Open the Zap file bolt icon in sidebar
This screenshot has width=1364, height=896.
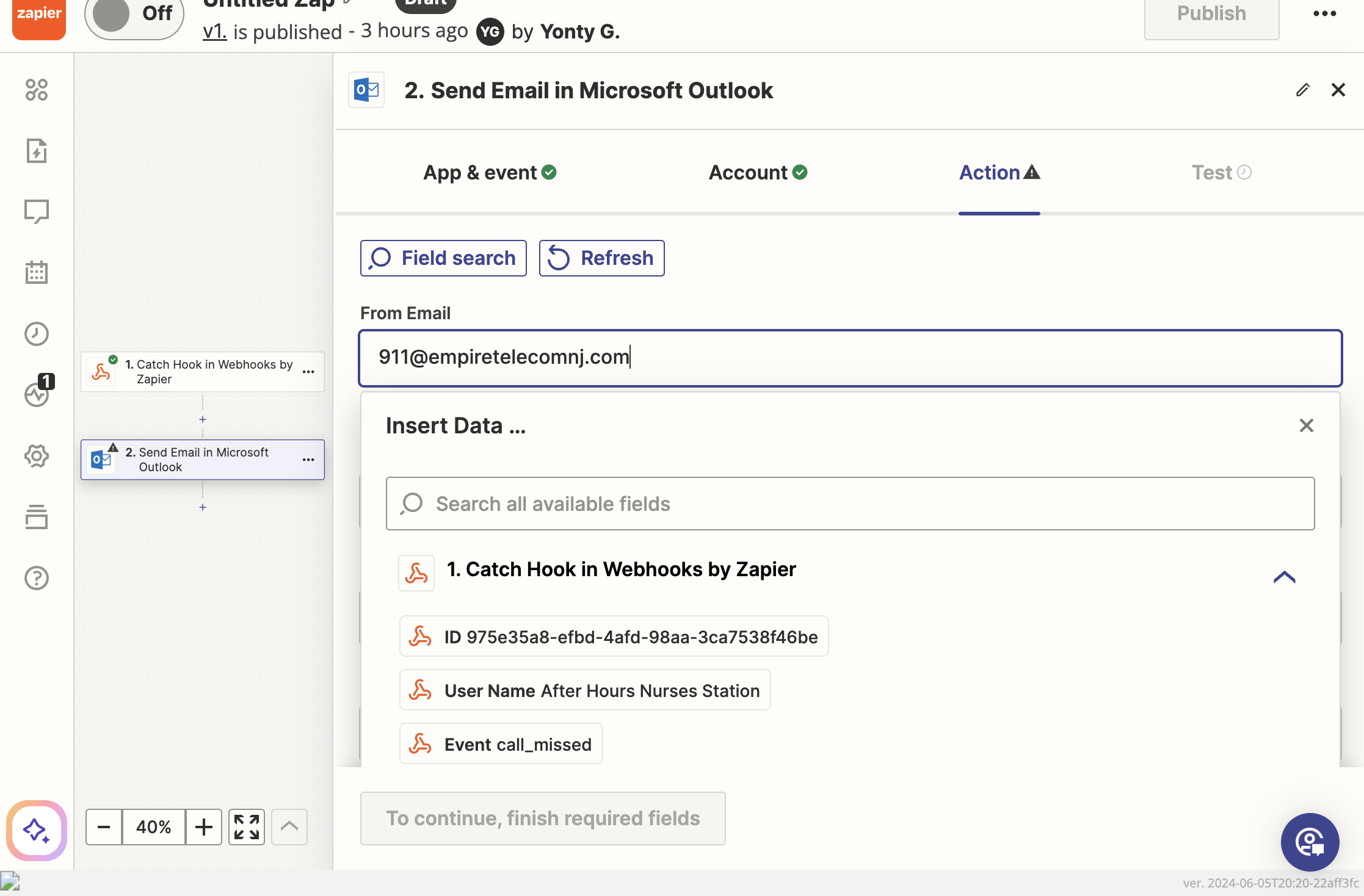click(37, 151)
